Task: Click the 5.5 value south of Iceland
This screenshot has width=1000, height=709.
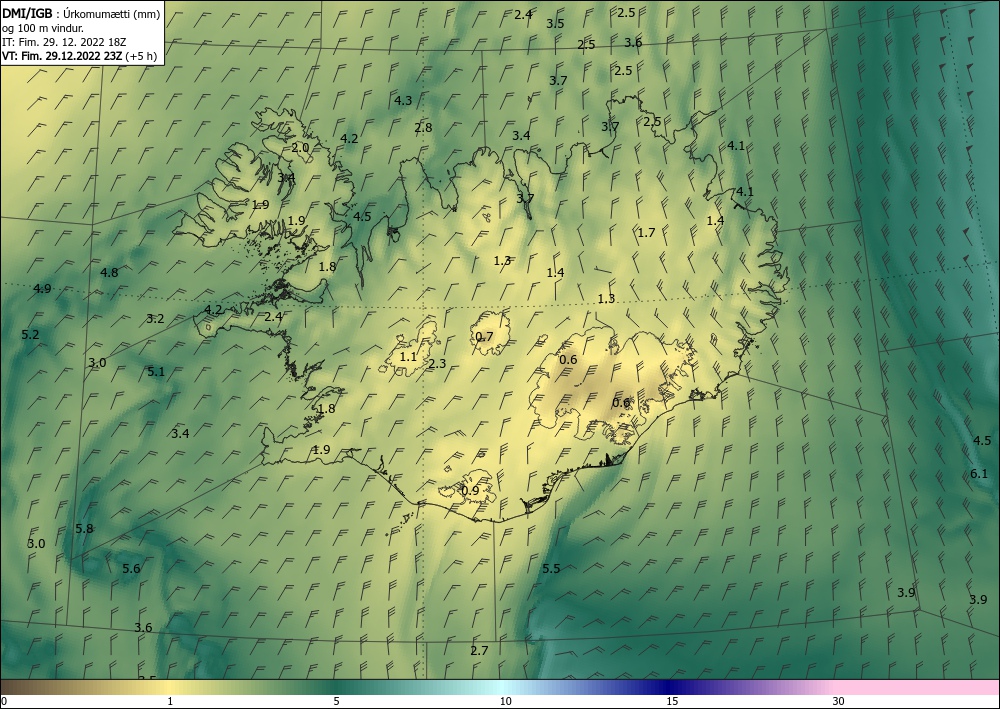Action: click(x=551, y=569)
